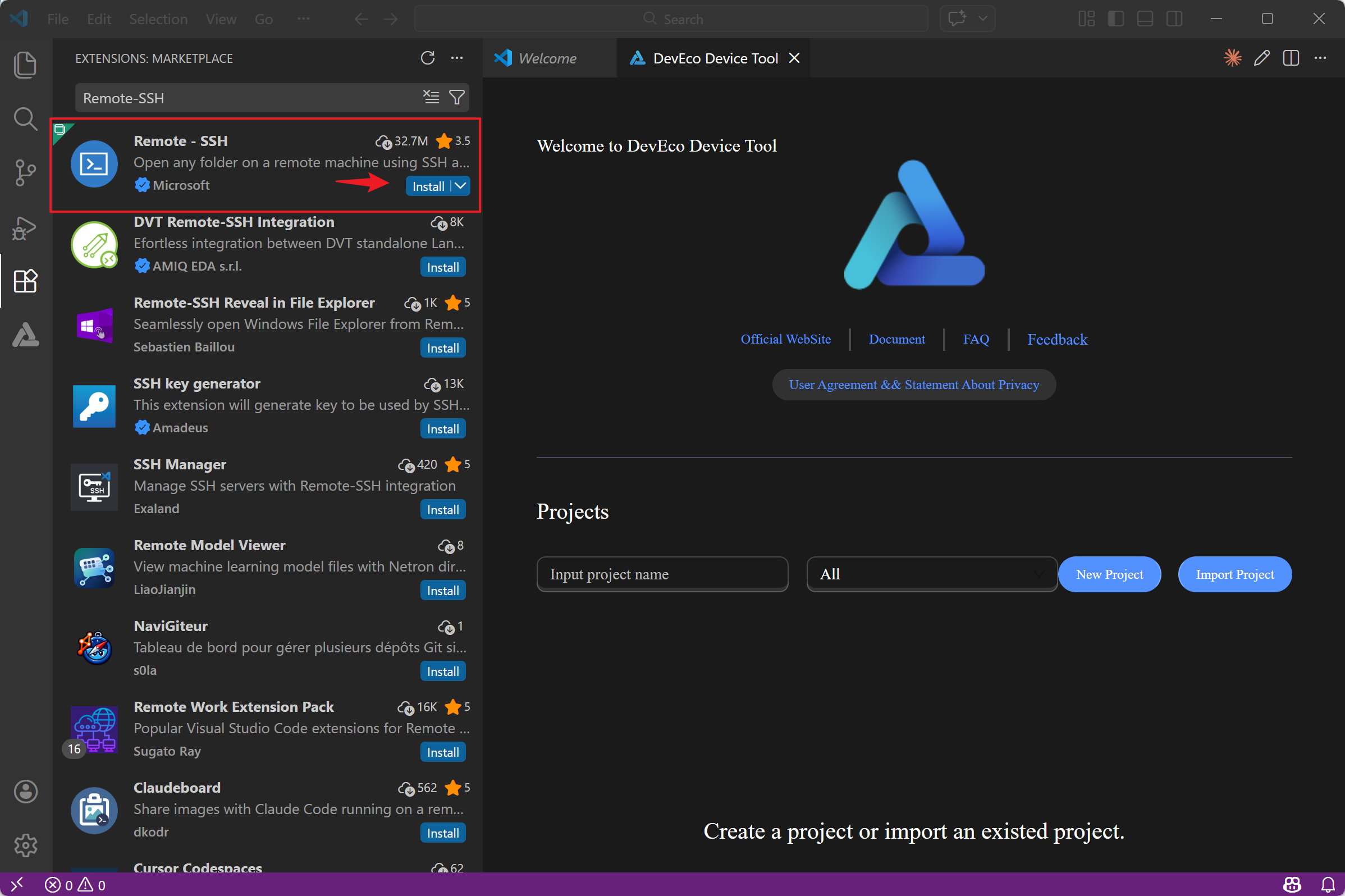
Task: Open User Agreement && Statement About Privacy
Action: [x=914, y=384]
